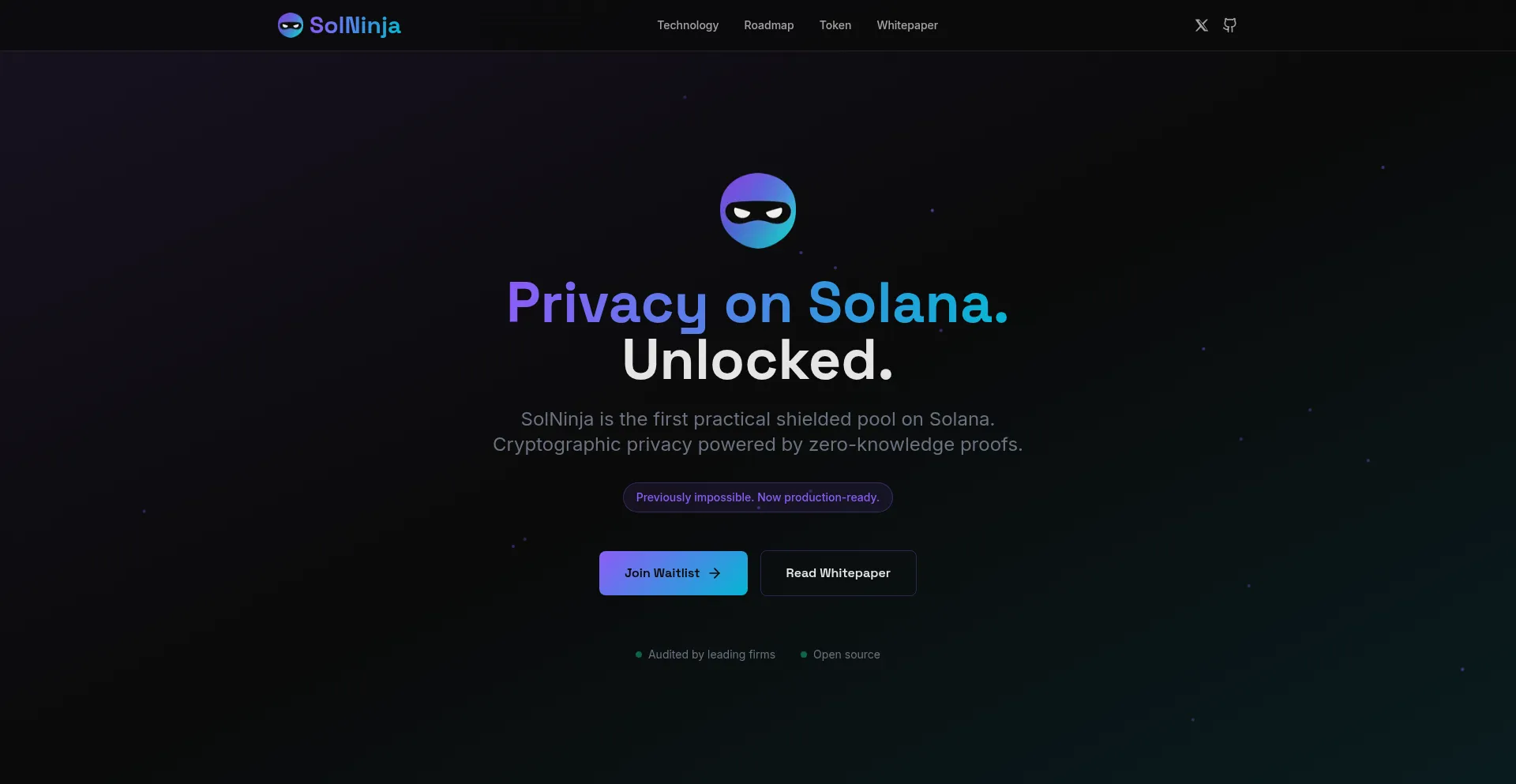Select the 'Open source' label

846,655
